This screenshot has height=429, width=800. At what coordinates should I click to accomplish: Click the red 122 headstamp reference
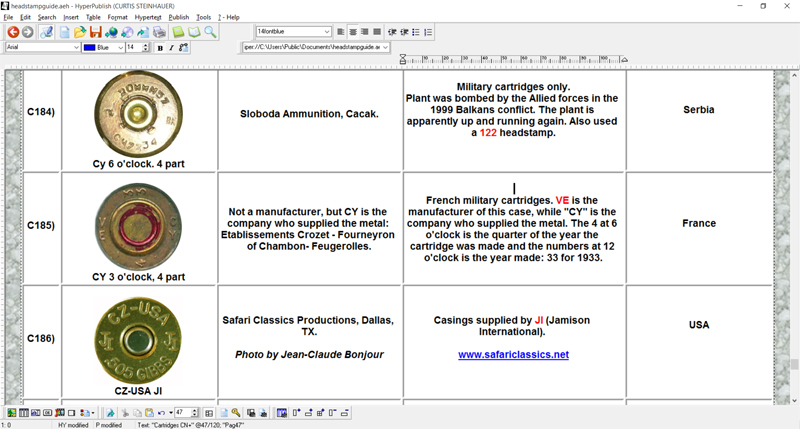click(488, 133)
